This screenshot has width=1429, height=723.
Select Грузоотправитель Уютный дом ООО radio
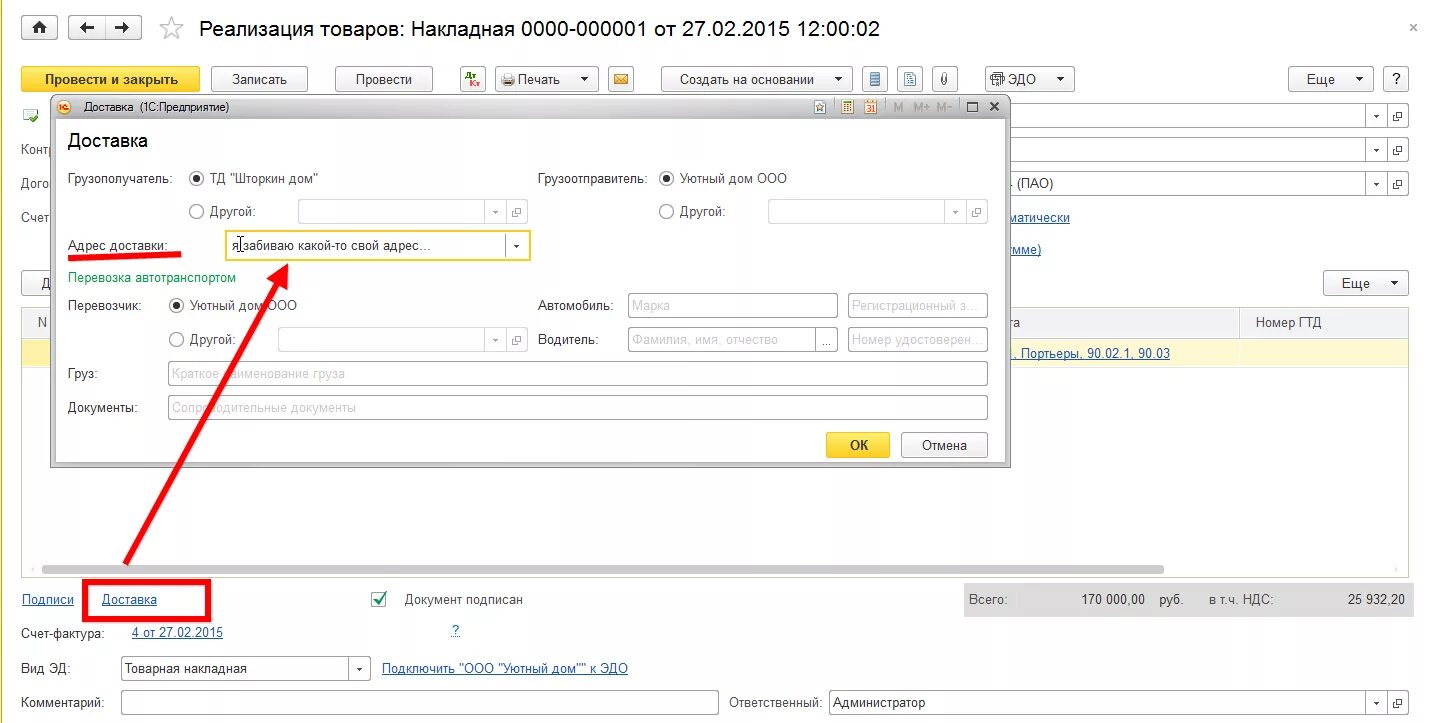pos(666,179)
